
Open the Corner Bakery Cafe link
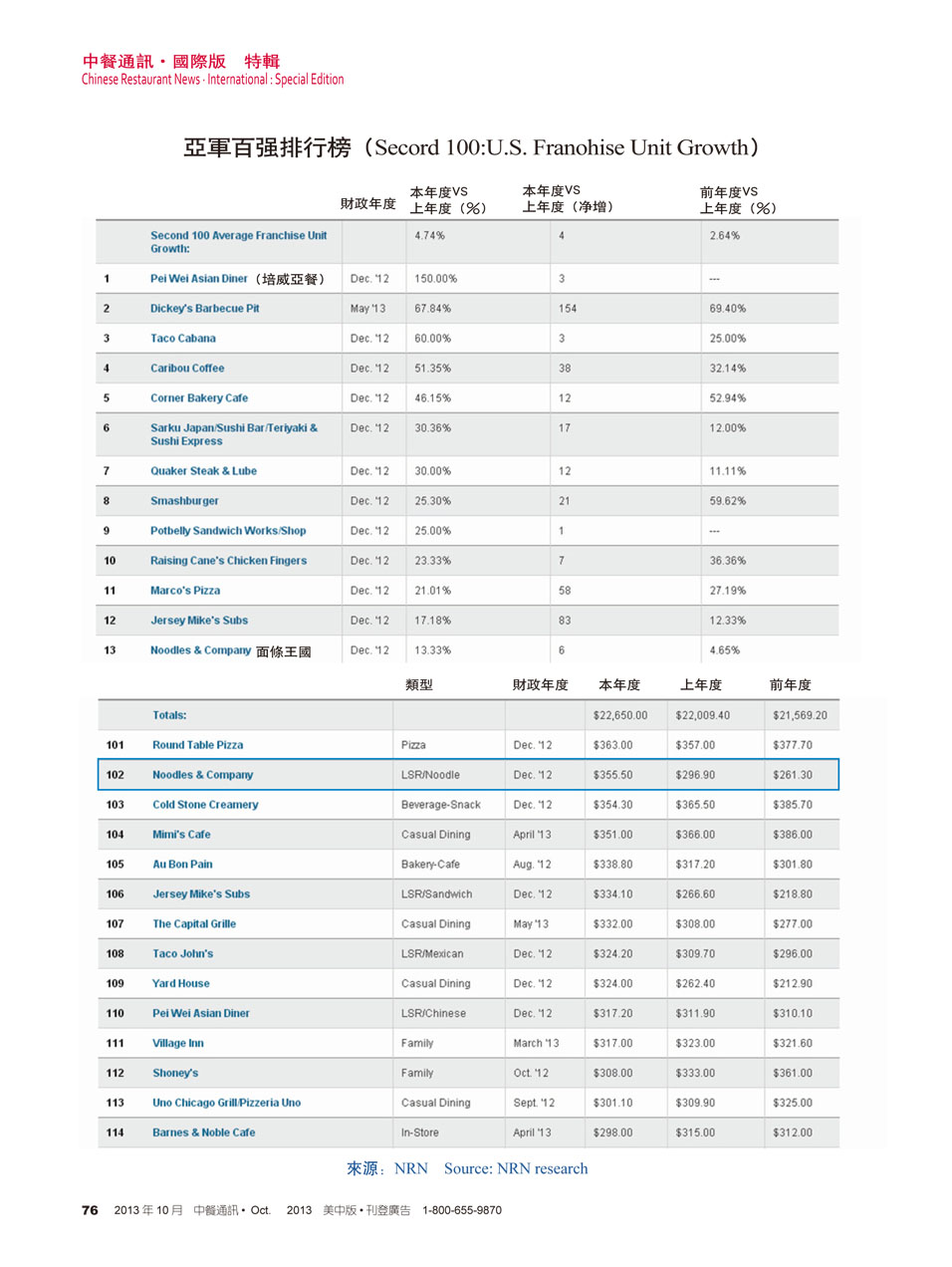[x=199, y=398]
